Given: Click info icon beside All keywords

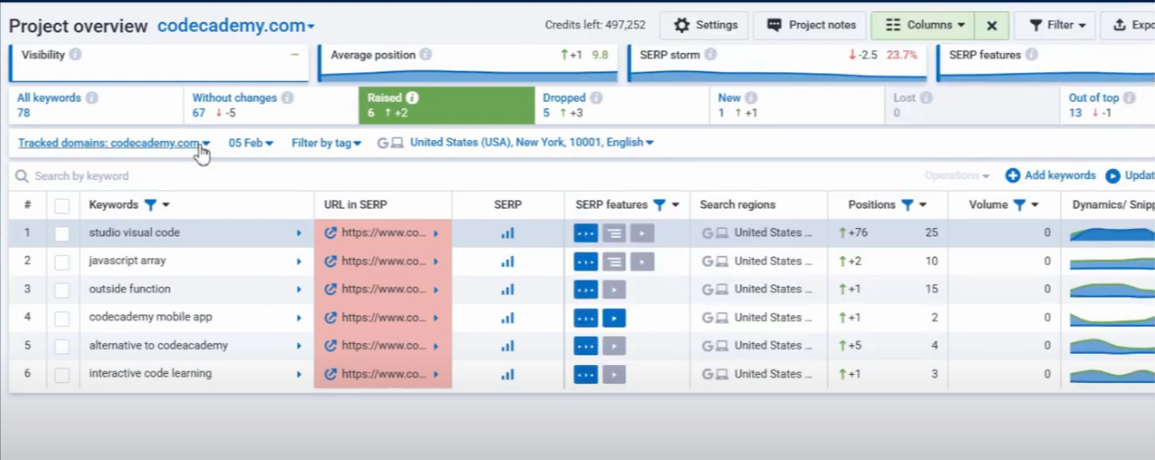Looking at the screenshot, I should (x=92, y=97).
